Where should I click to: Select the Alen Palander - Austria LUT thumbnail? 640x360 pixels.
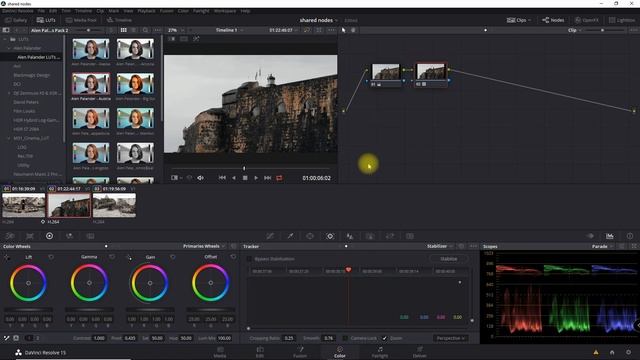coord(91,84)
